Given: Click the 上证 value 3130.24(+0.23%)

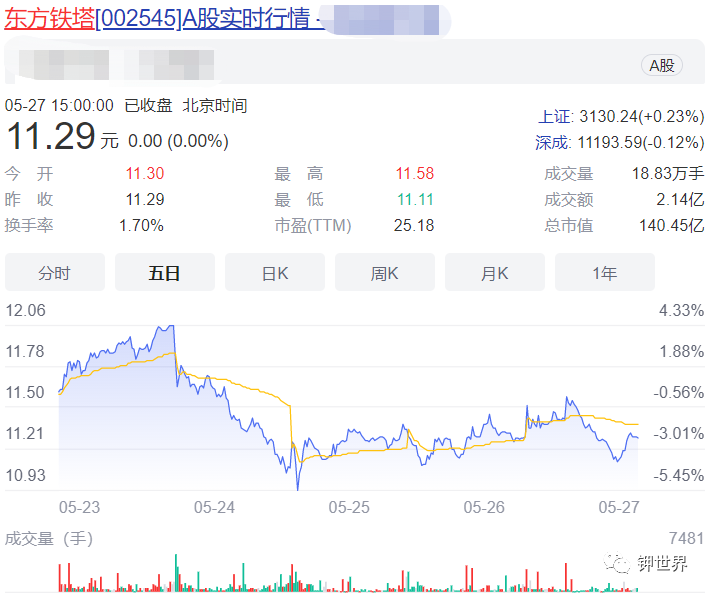Looking at the screenshot, I should (x=642, y=117).
